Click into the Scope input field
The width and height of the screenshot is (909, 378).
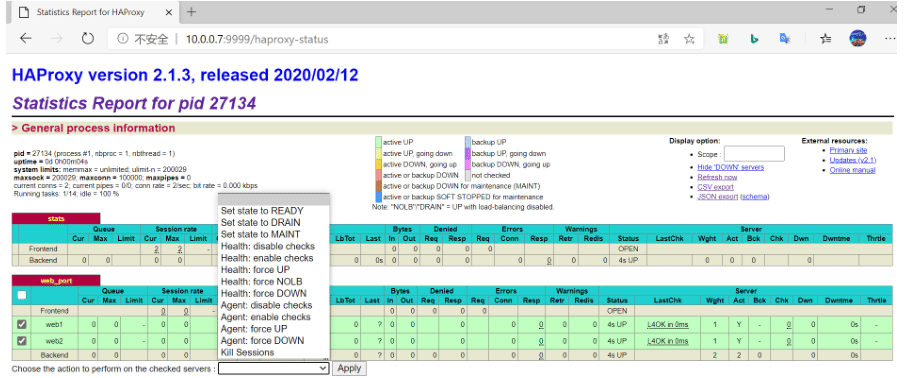pos(754,154)
